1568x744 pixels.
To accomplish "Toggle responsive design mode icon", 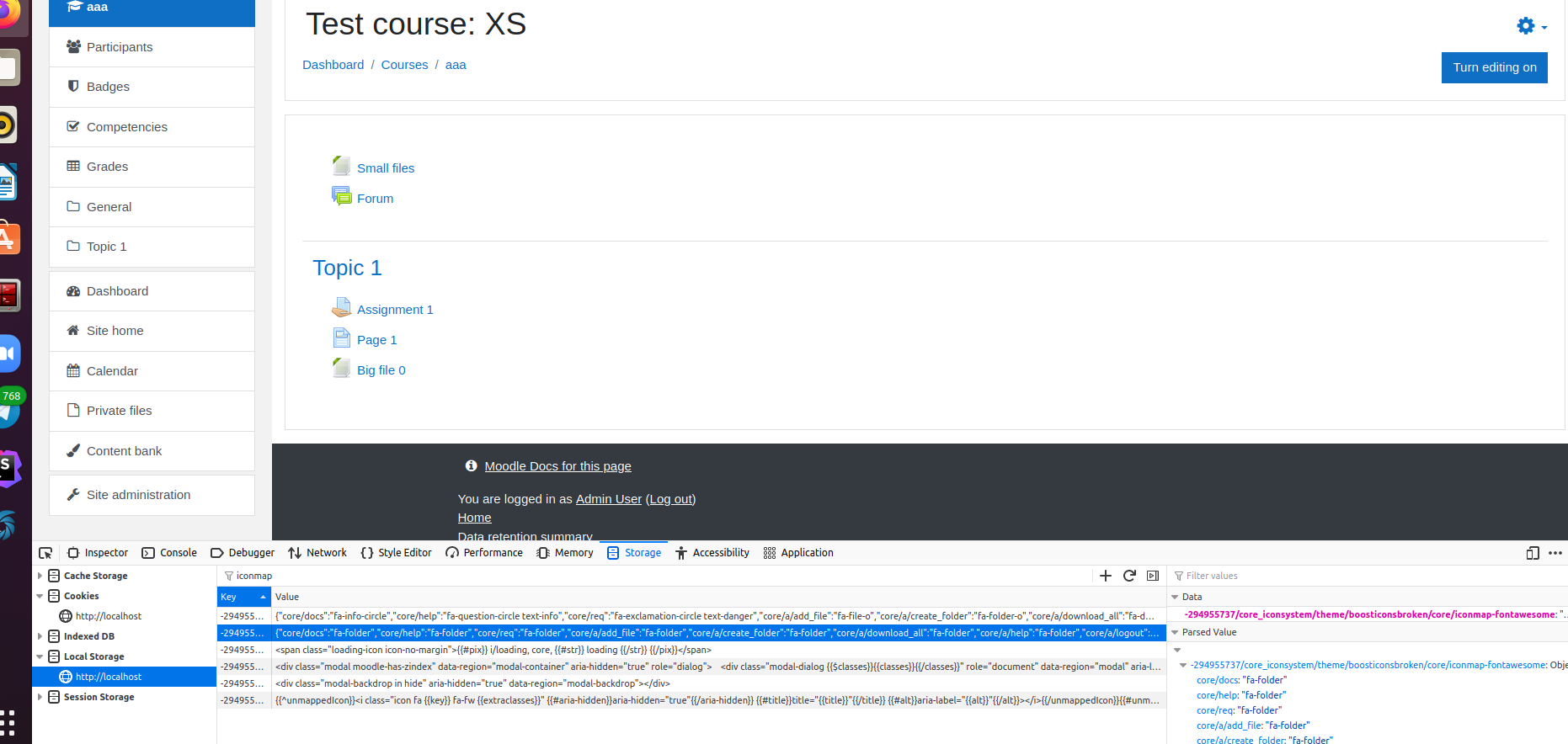I will point(1533,553).
